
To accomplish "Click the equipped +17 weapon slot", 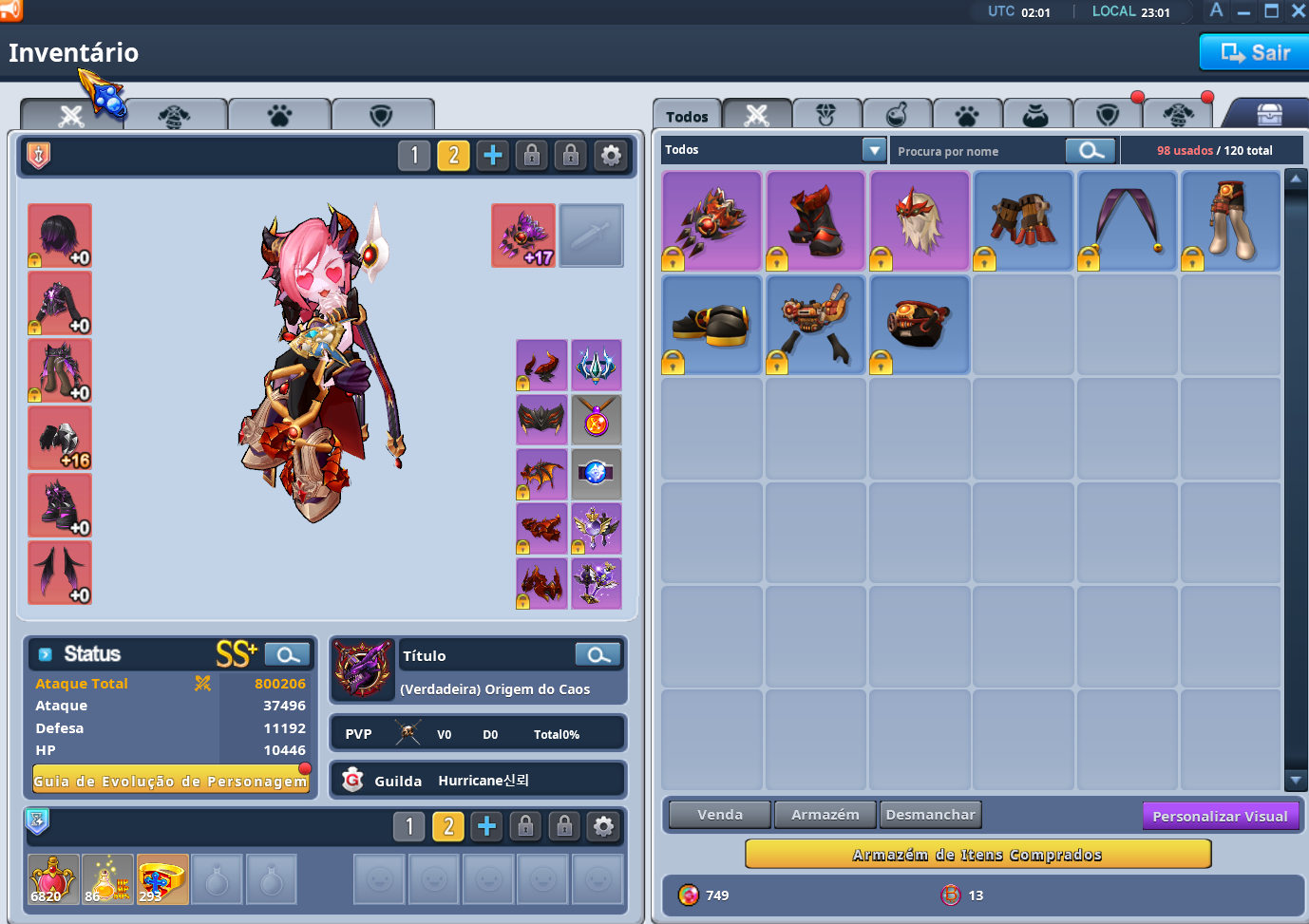I will [523, 236].
